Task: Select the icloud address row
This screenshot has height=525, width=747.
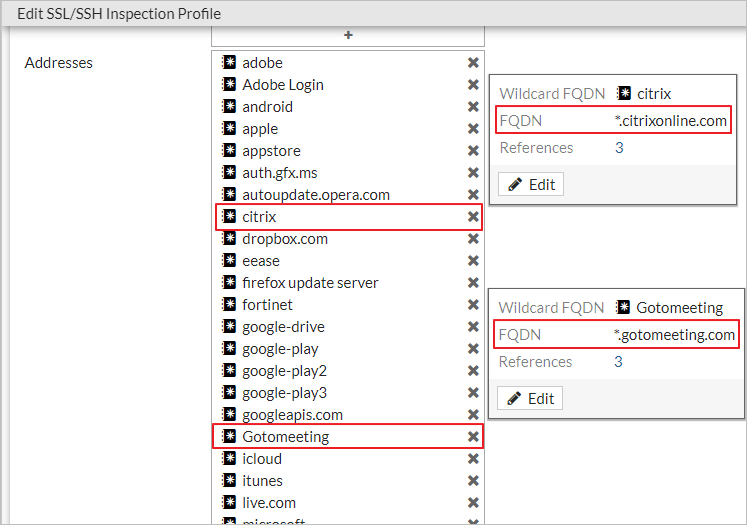Action: tap(348, 459)
